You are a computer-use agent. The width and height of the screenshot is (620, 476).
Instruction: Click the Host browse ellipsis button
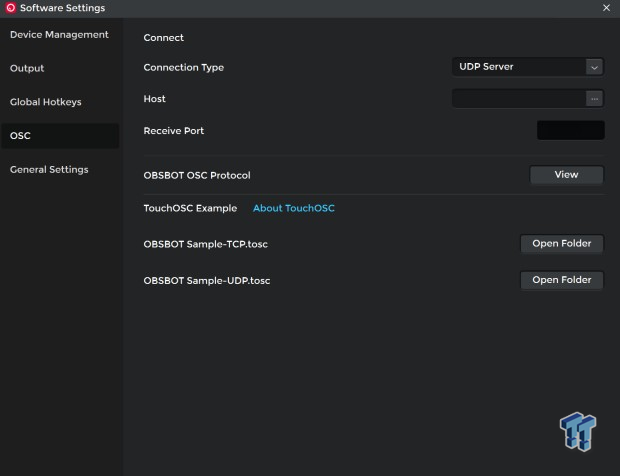tap(594, 99)
